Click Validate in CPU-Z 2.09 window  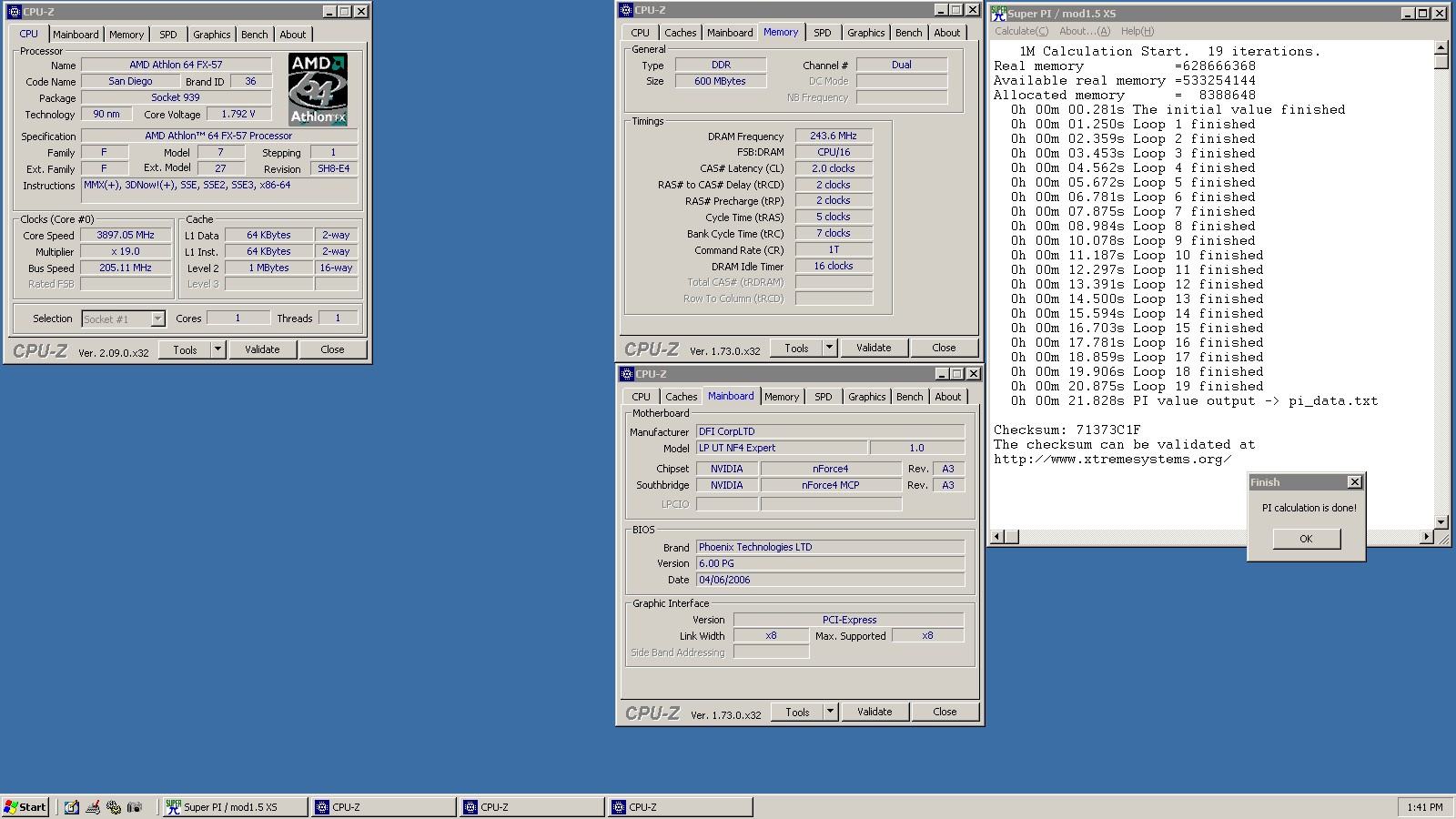[x=262, y=349]
